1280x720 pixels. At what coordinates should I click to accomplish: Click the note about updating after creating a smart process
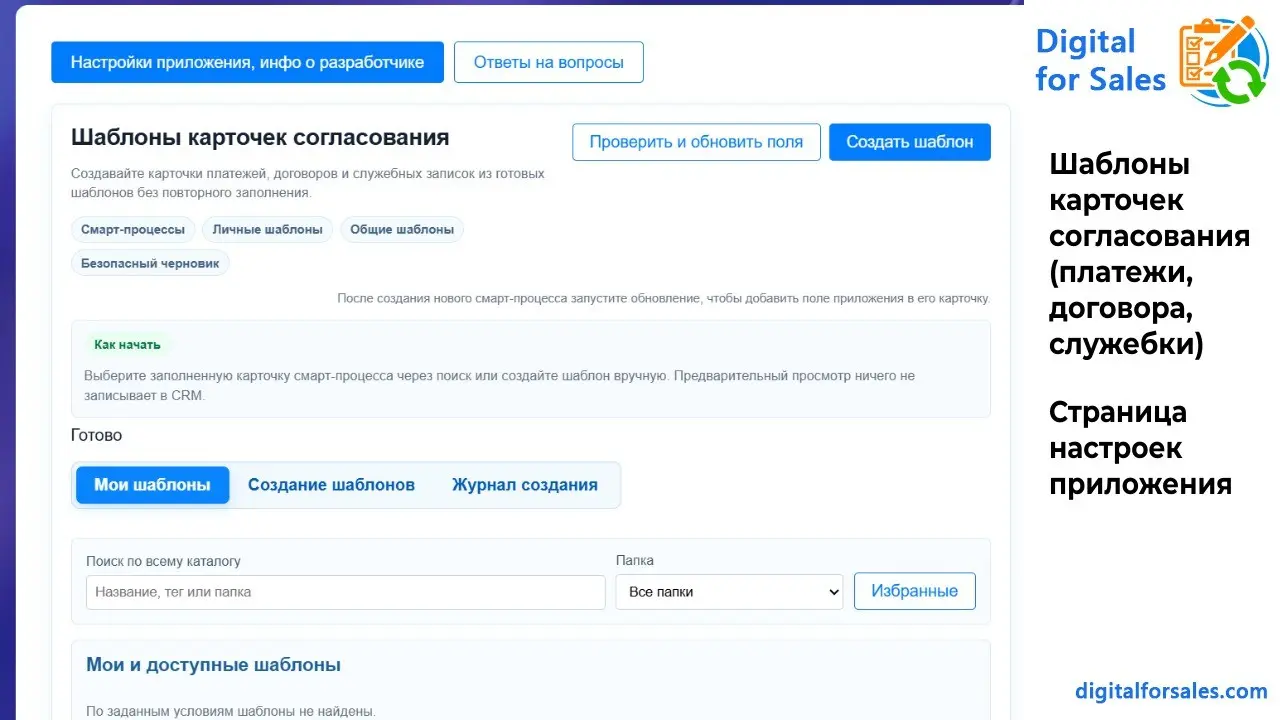point(663,298)
